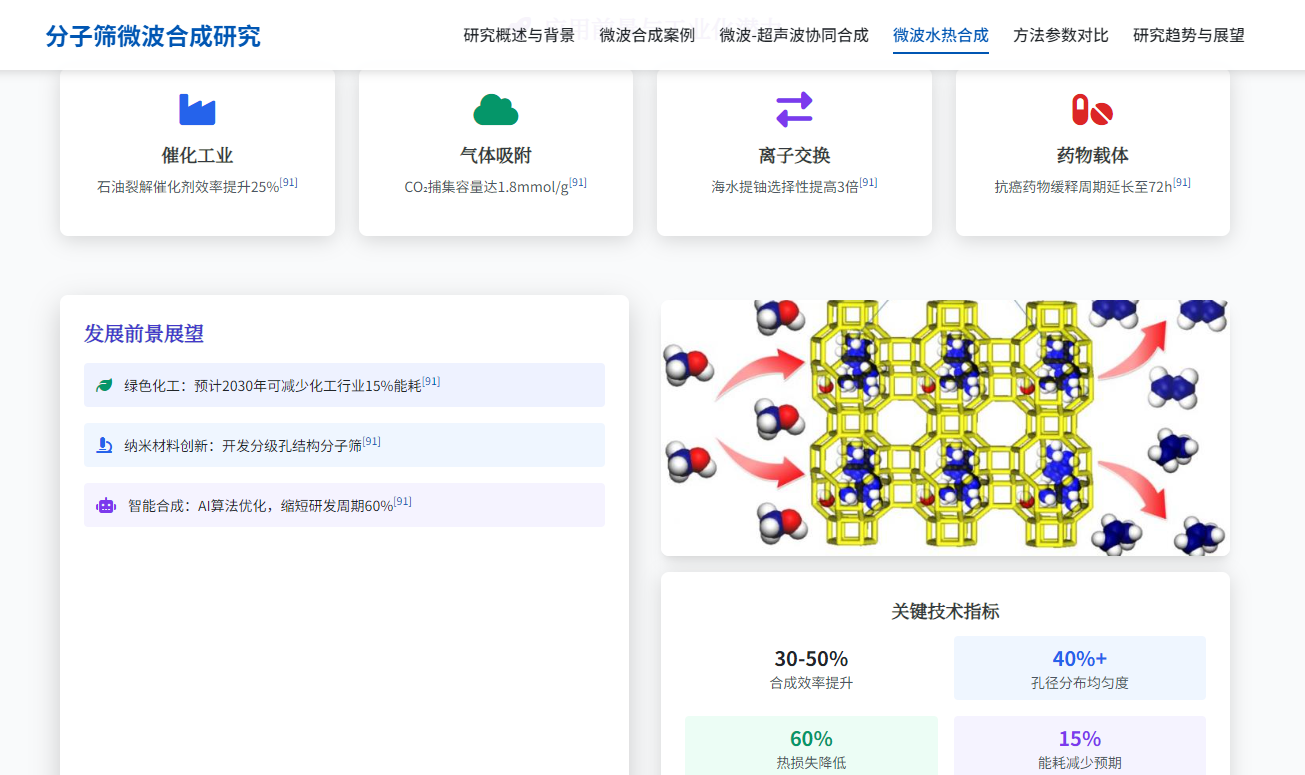Navigate to 研究趋势与展望
Screen dimensions: 1305x775
click(1188, 35)
